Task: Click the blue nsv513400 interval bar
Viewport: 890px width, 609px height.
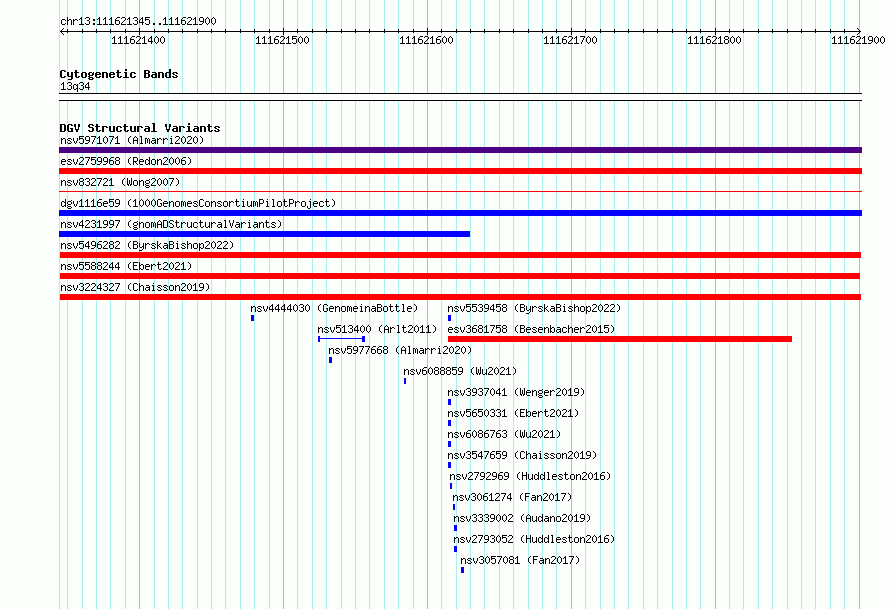Action: (x=341, y=339)
